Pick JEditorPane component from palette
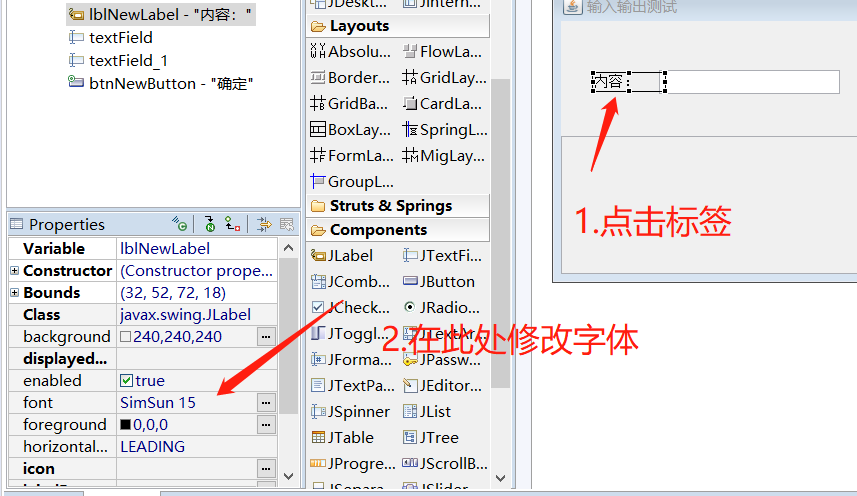The width and height of the screenshot is (857, 496). [443, 386]
